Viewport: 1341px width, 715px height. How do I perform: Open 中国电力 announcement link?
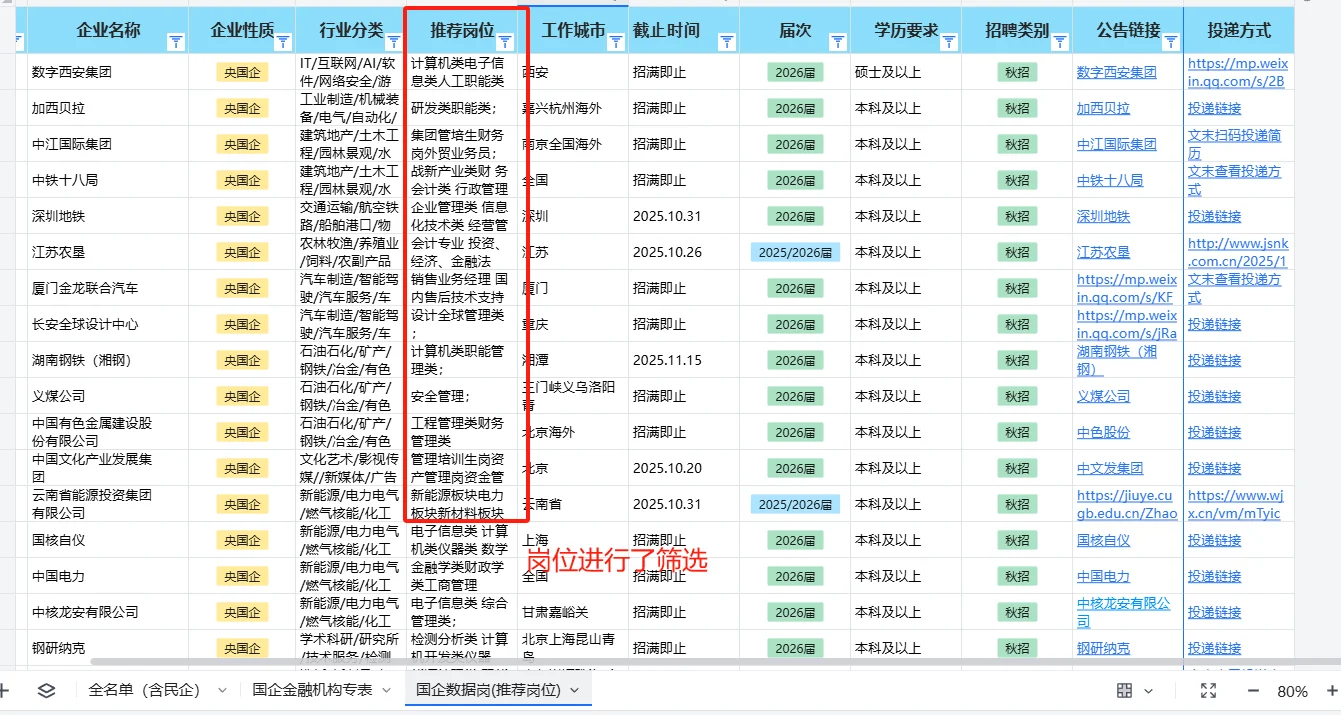pos(1103,576)
